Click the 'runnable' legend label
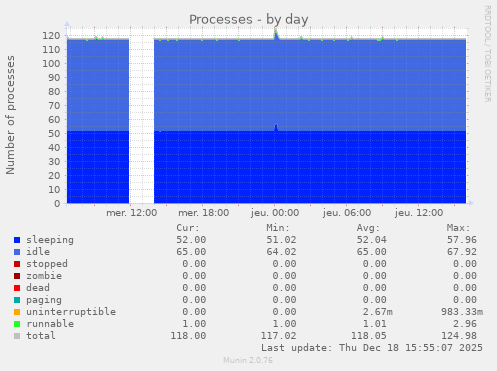The width and height of the screenshot is (497, 371). [50, 324]
